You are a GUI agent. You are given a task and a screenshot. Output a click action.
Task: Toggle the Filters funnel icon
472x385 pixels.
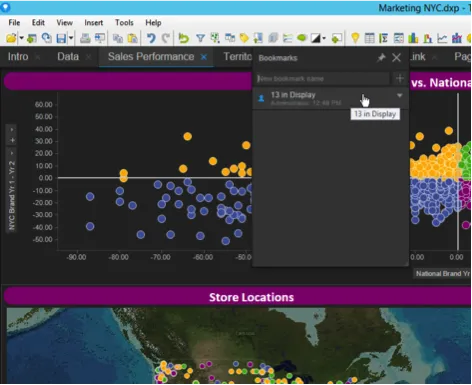[x=200, y=38]
